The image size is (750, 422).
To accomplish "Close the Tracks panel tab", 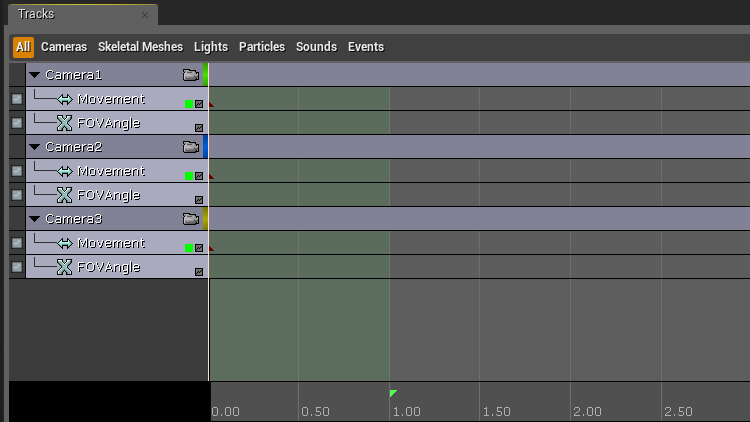I will (x=145, y=15).
